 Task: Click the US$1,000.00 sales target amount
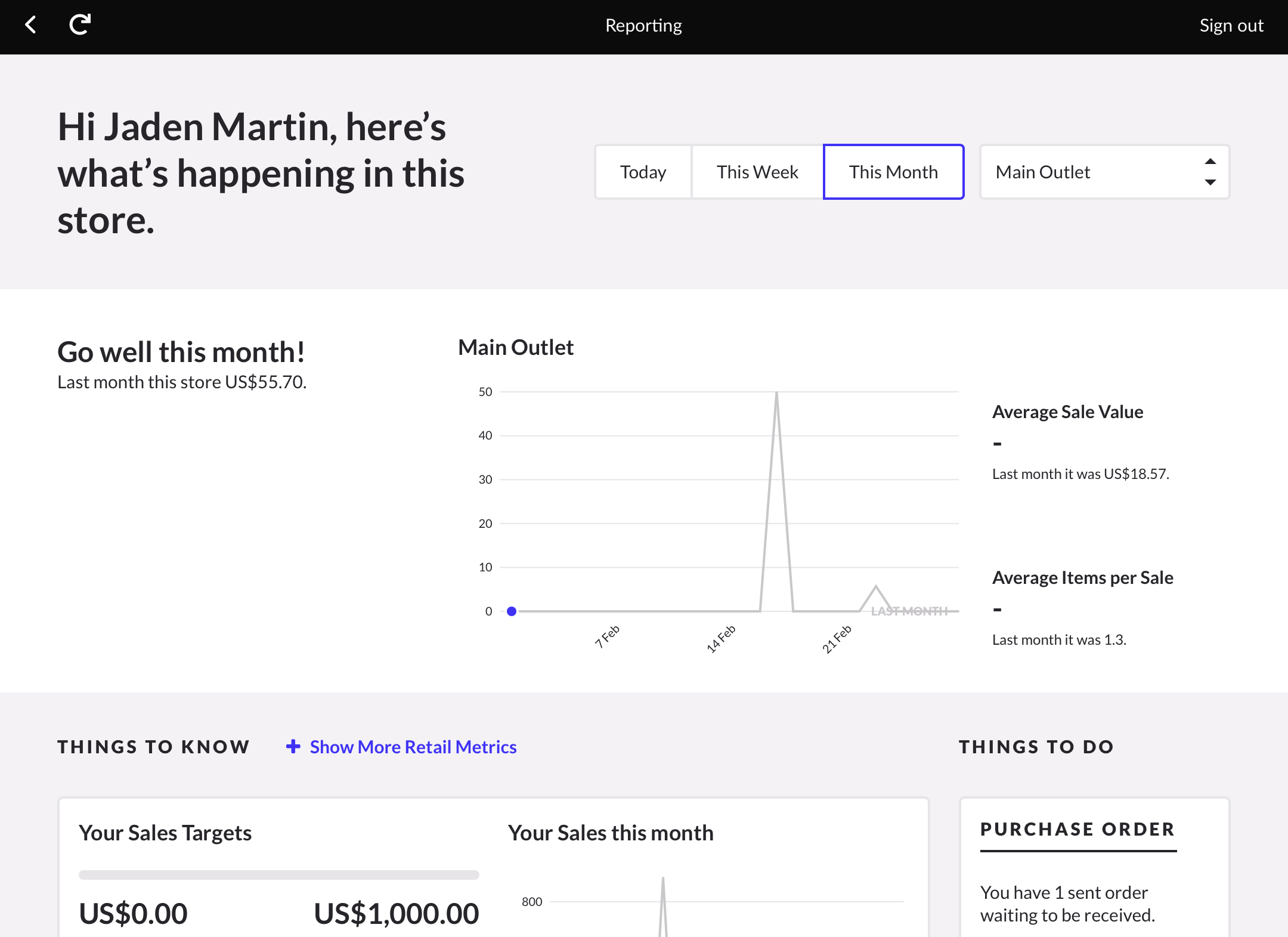pos(396,913)
